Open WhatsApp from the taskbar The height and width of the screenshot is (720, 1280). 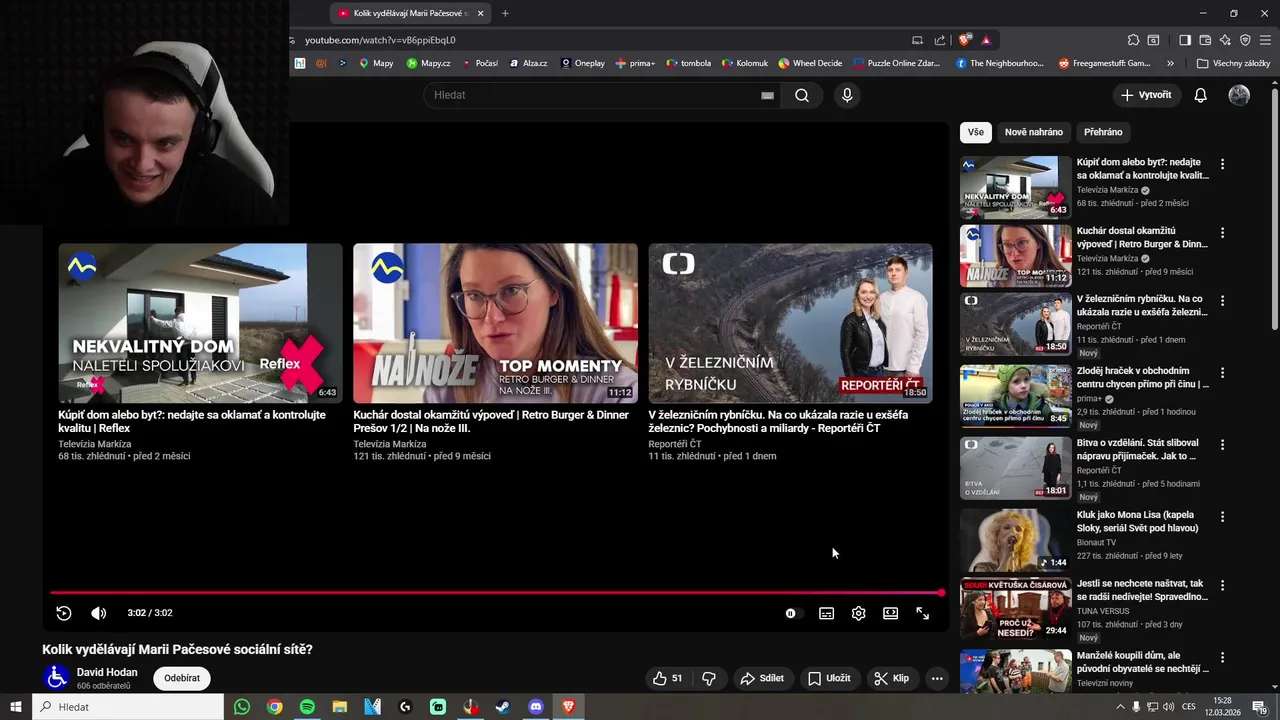(x=242, y=707)
